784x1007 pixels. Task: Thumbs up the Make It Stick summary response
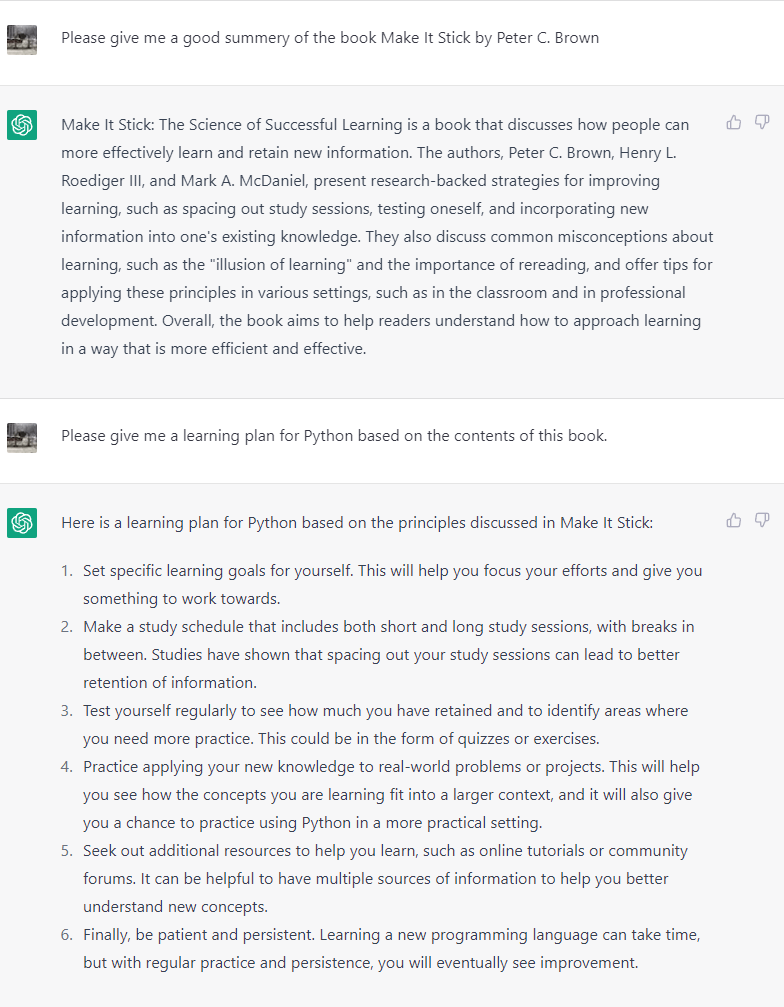(734, 123)
